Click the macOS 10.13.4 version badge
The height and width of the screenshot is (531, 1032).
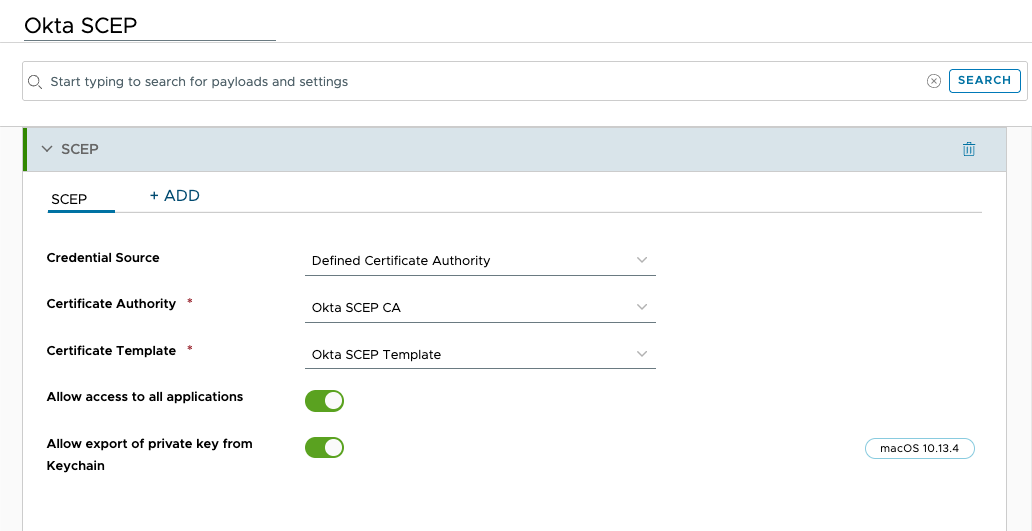(x=919, y=448)
